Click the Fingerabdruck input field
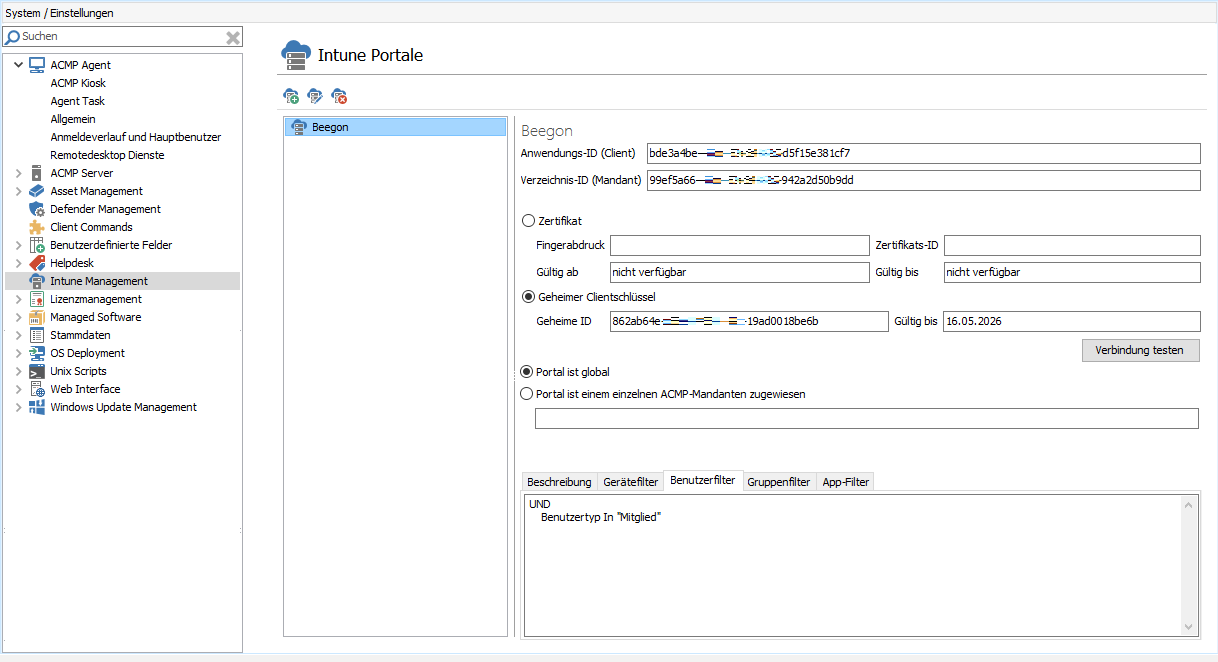Image resolution: width=1218 pixels, height=662 pixels. [x=740, y=245]
